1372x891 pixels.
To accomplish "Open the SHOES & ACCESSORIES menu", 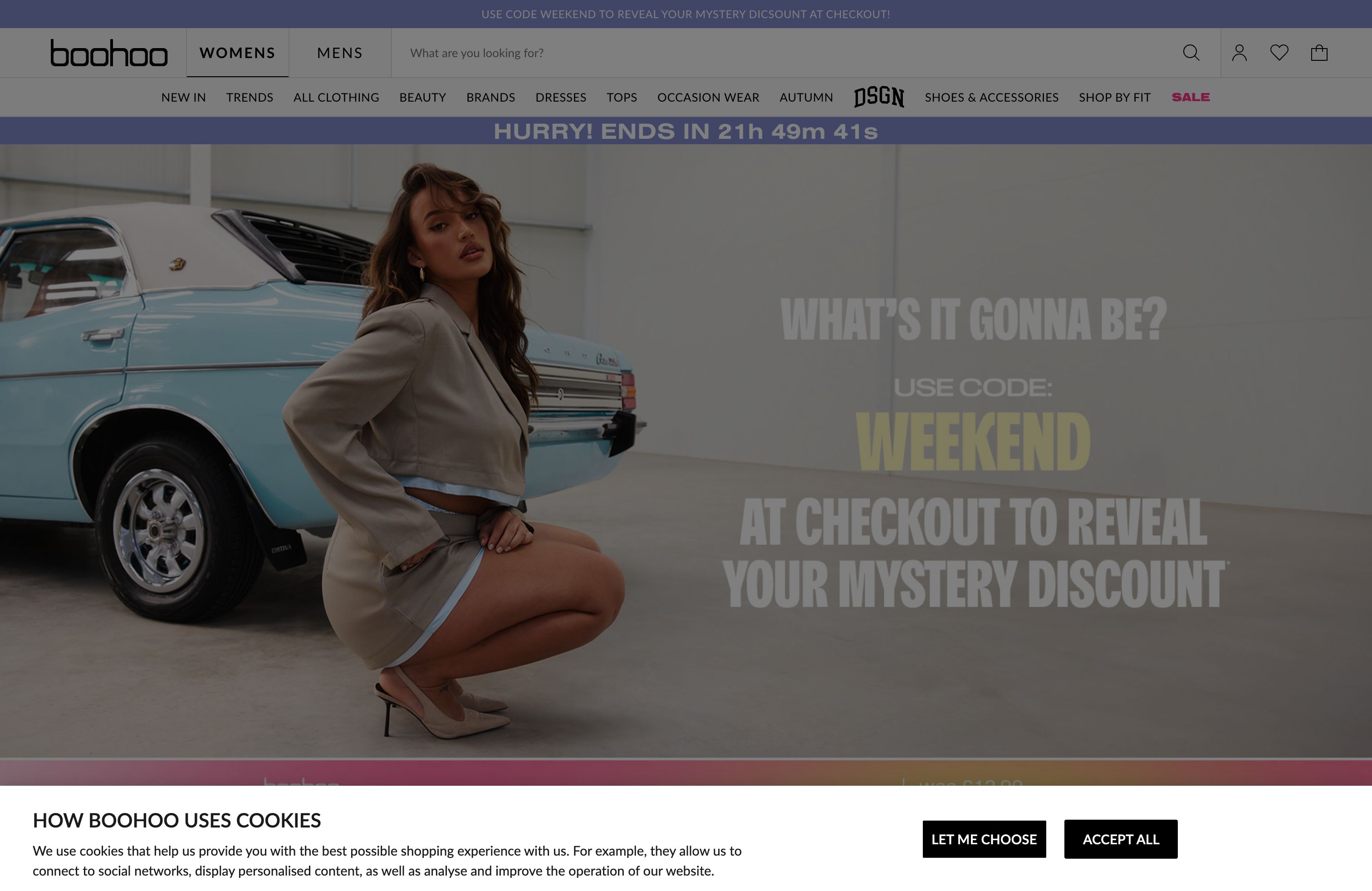I will tap(991, 98).
